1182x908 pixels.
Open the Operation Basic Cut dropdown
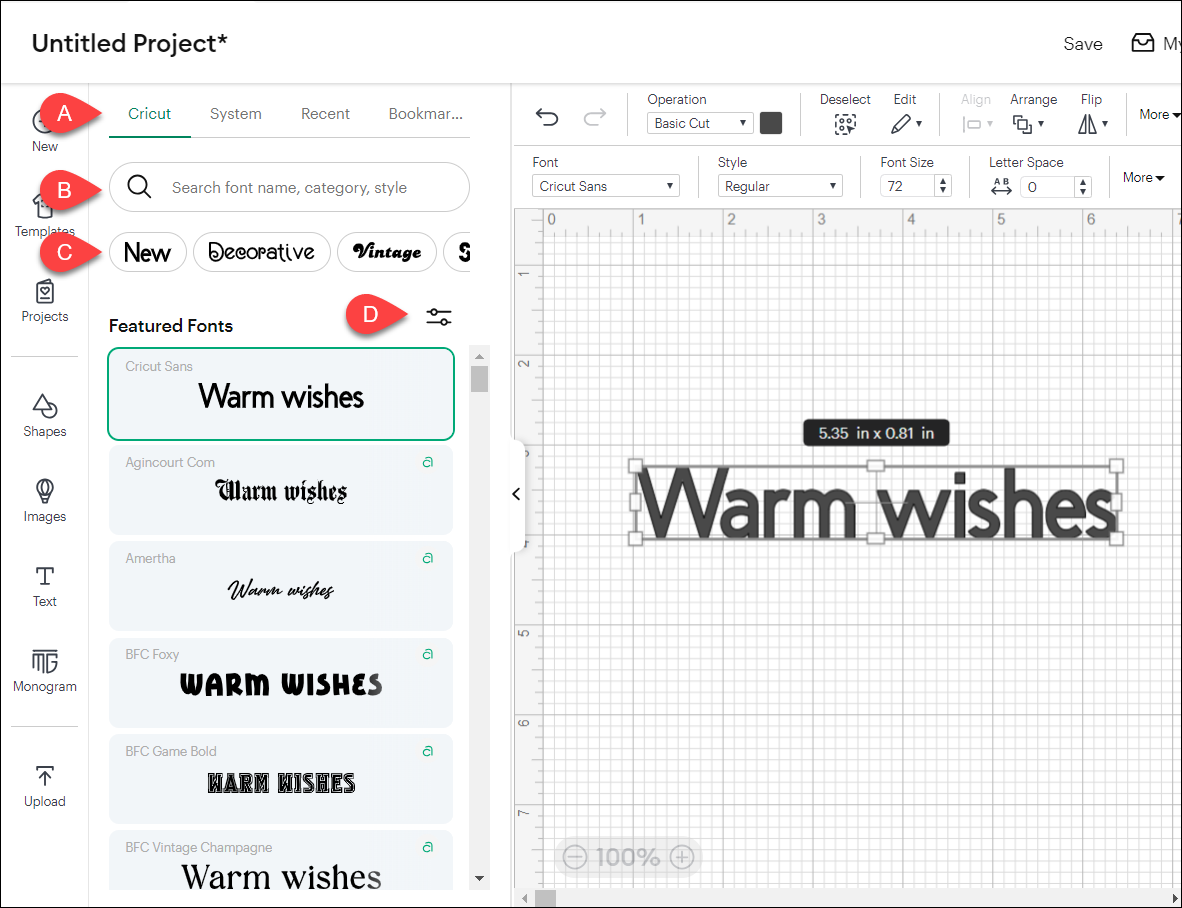pos(699,122)
